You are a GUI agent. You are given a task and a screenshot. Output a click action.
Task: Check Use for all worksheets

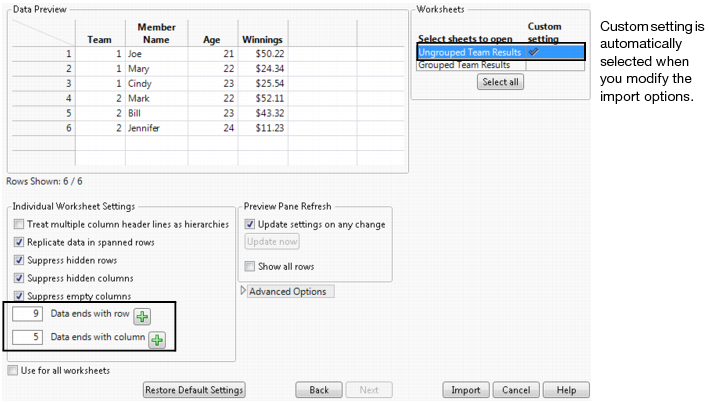point(12,370)
